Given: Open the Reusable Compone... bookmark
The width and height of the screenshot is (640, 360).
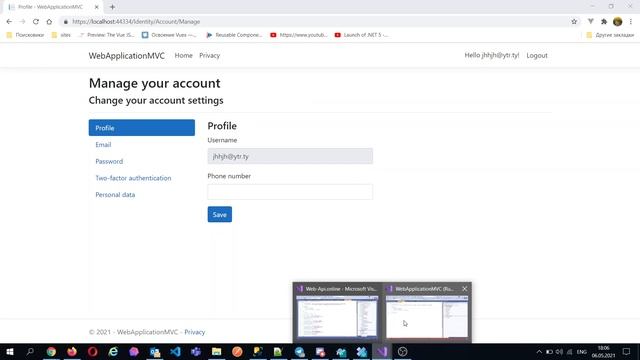Looking at the screenshot, I should point(234,35).
